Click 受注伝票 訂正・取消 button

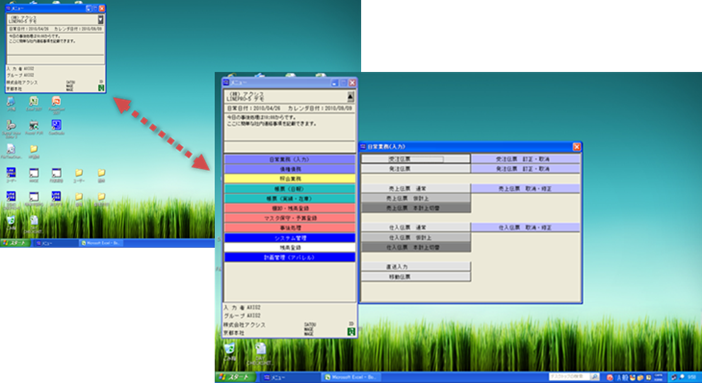(x=525, y=159)
